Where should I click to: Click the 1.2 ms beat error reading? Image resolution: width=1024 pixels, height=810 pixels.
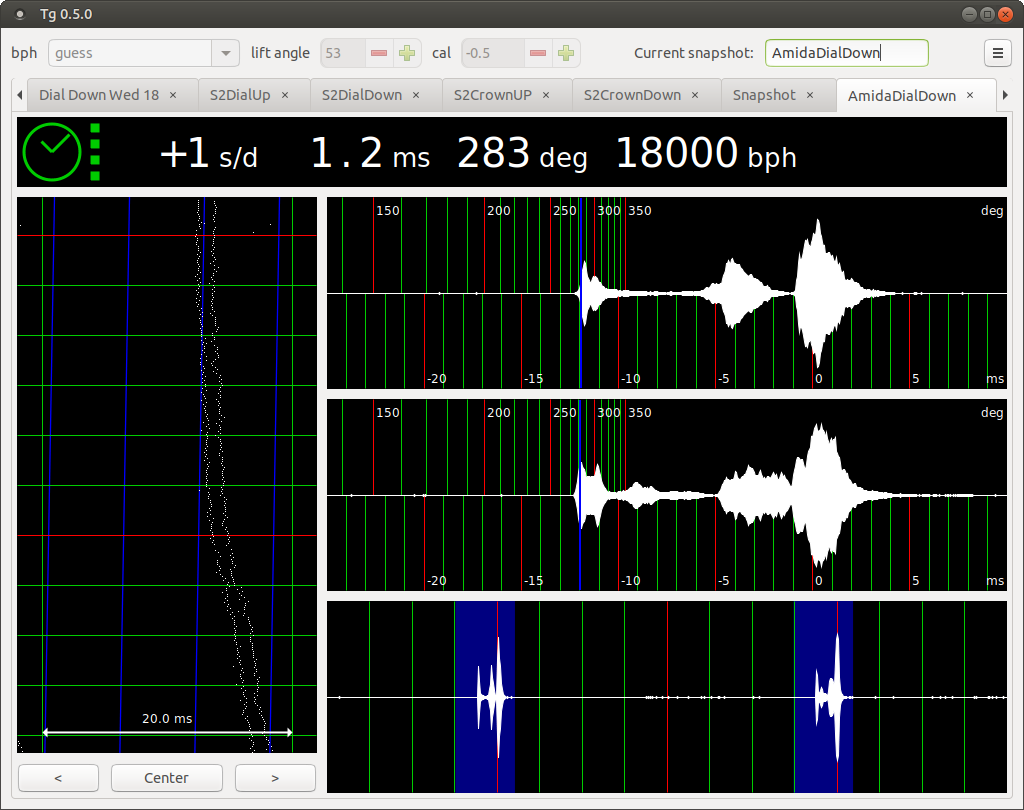point(370,154)
